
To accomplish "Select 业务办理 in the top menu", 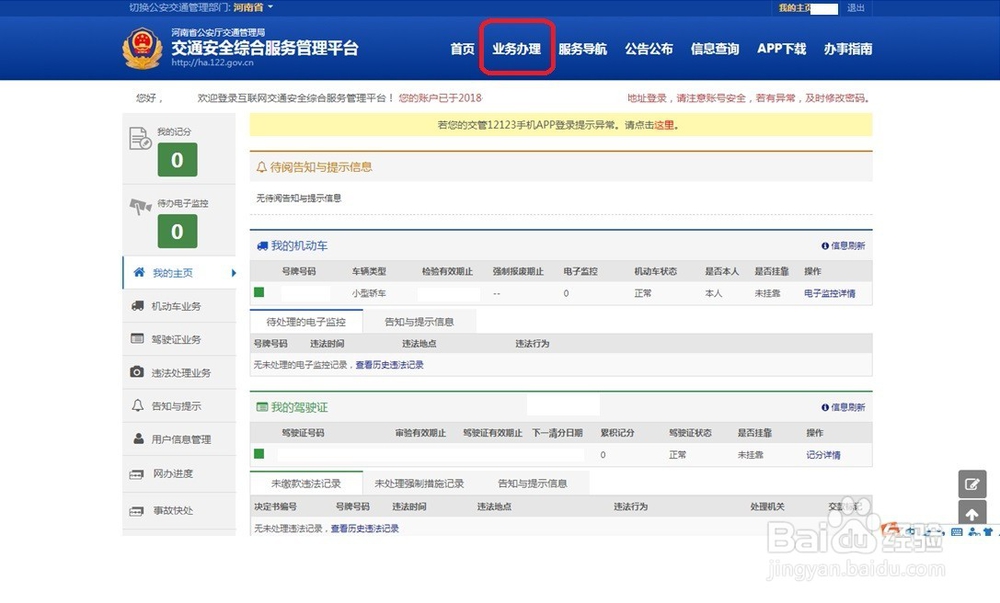I will (x=516, y=47).
